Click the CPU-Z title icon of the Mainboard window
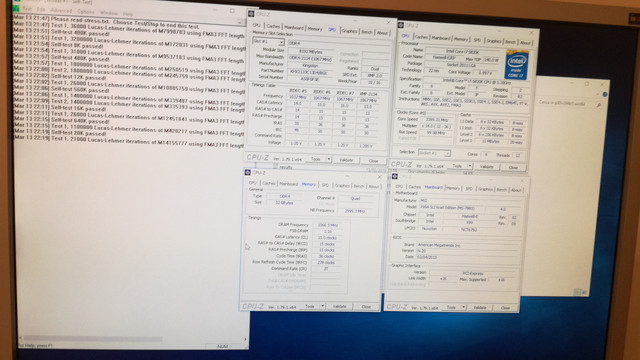This screenshot has height=360, width=640. 395,176
